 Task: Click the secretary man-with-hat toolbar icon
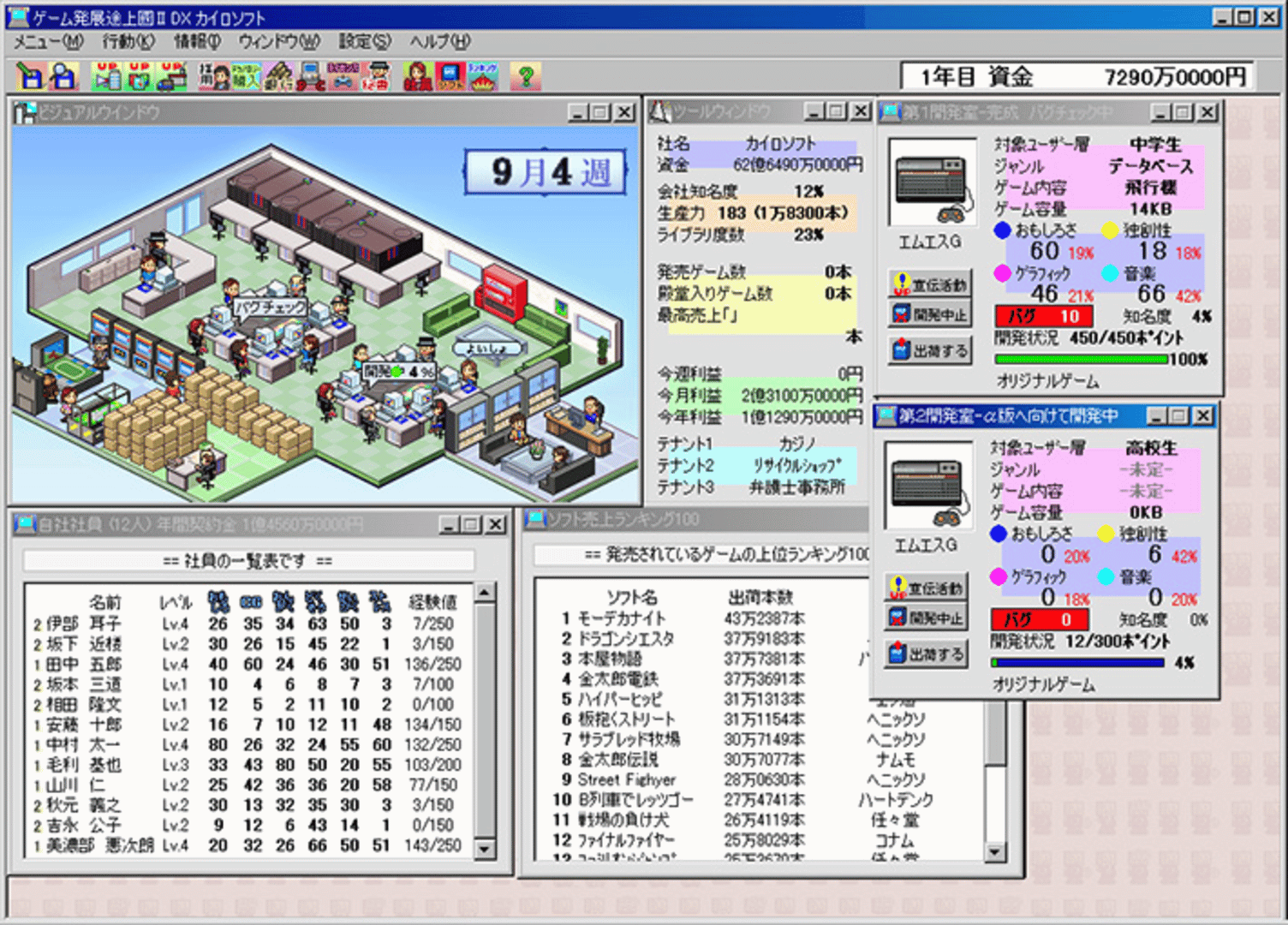click(376, 76)
